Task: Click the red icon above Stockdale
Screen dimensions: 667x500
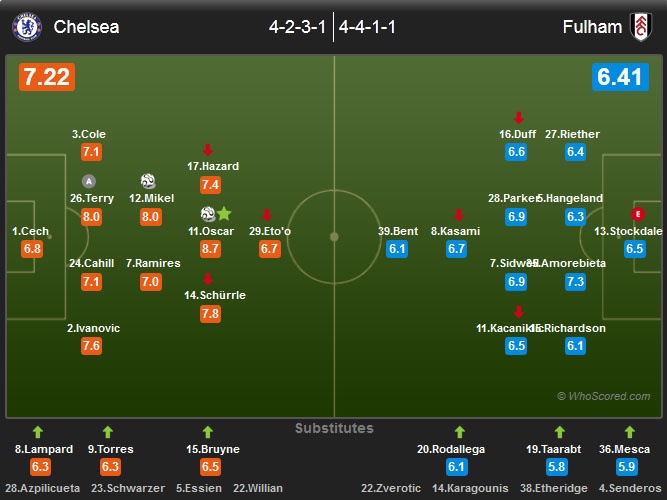Action: click(x=637, y=214)
